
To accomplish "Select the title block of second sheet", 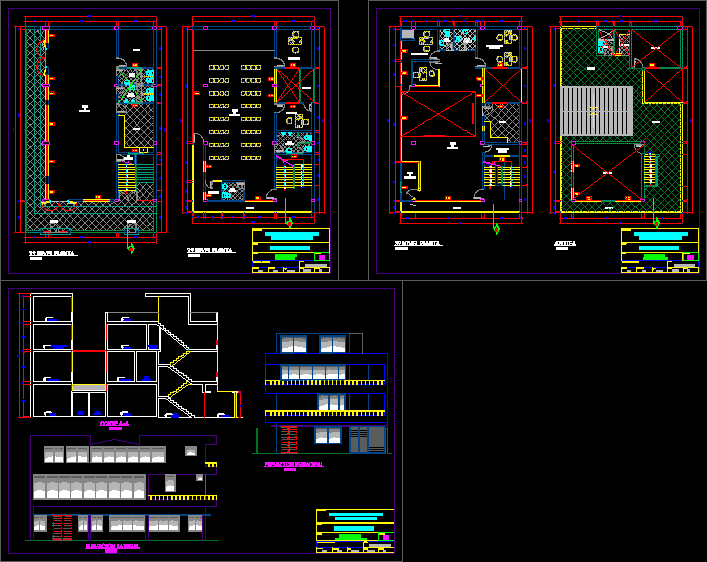I will [659, 250].
